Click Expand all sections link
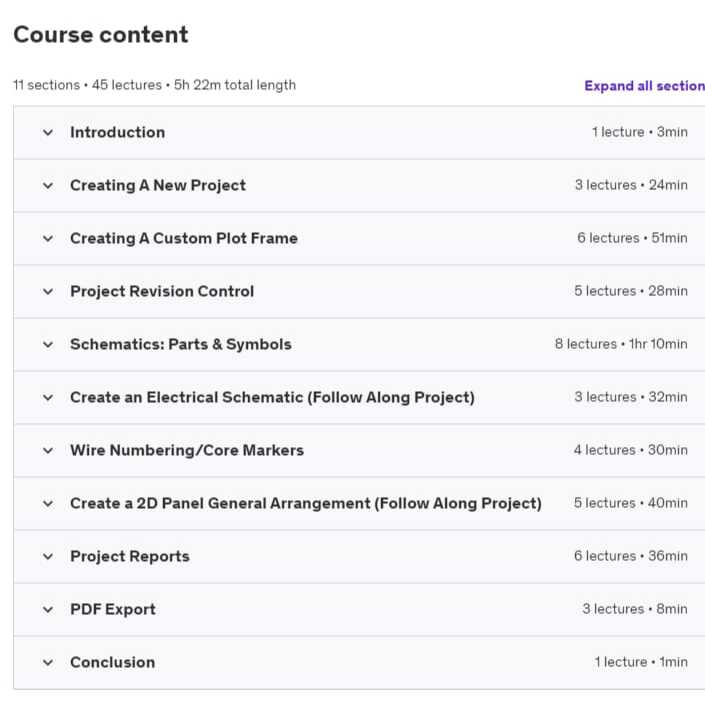The height and width of the screenshot is (705, 705). (644, 86)
